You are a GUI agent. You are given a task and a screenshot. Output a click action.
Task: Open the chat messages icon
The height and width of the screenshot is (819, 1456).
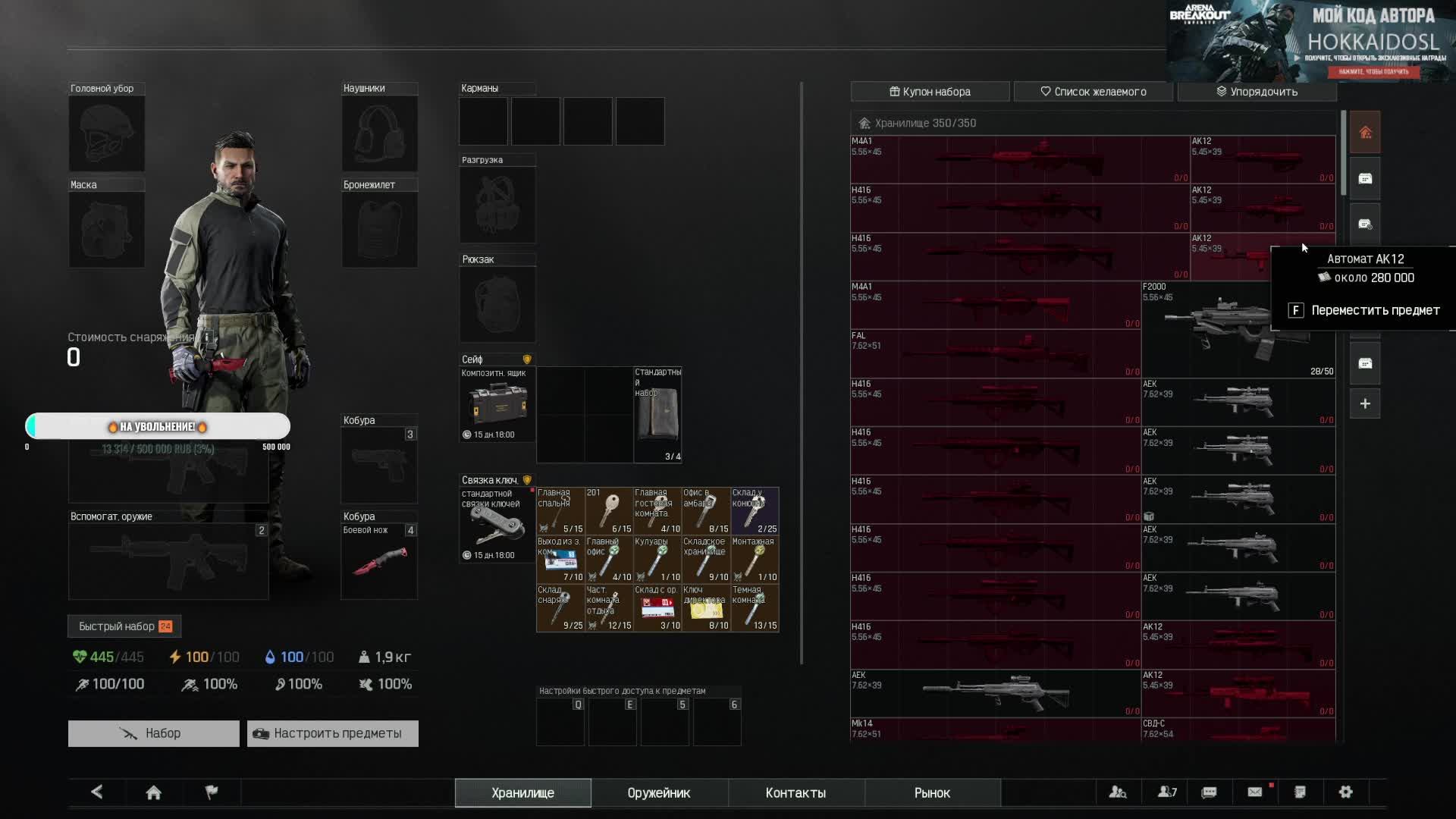(x=1210, y=792)
